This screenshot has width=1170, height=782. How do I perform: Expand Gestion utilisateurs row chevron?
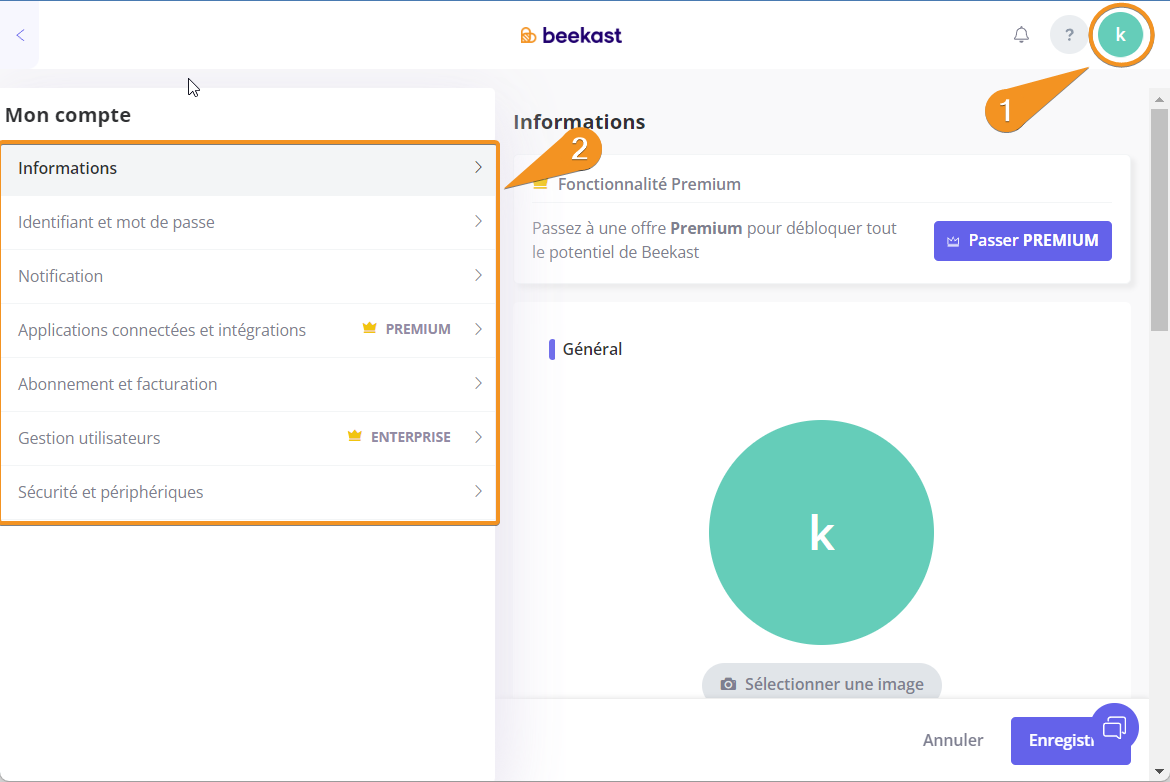coord(478,437)
